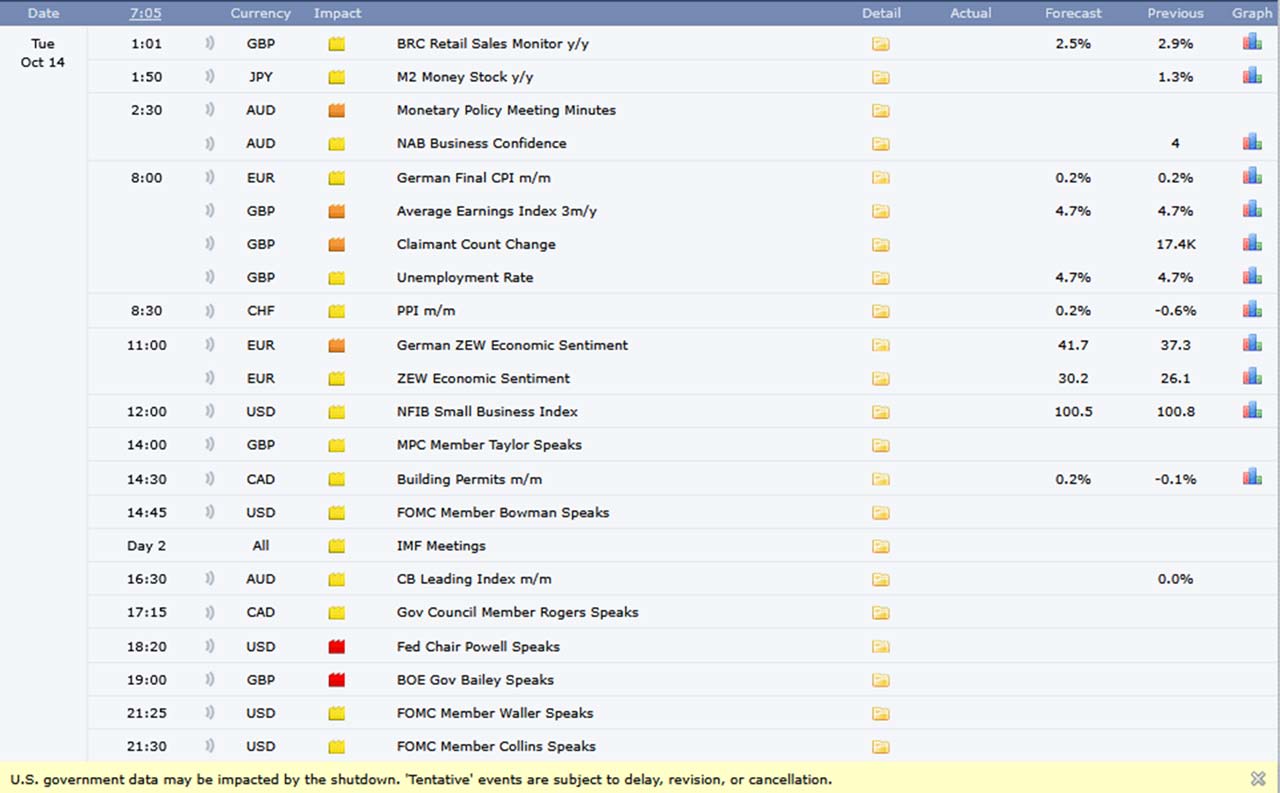Click the 7:05 time link in header
The image size is (1280, 793).
(146, 13)
